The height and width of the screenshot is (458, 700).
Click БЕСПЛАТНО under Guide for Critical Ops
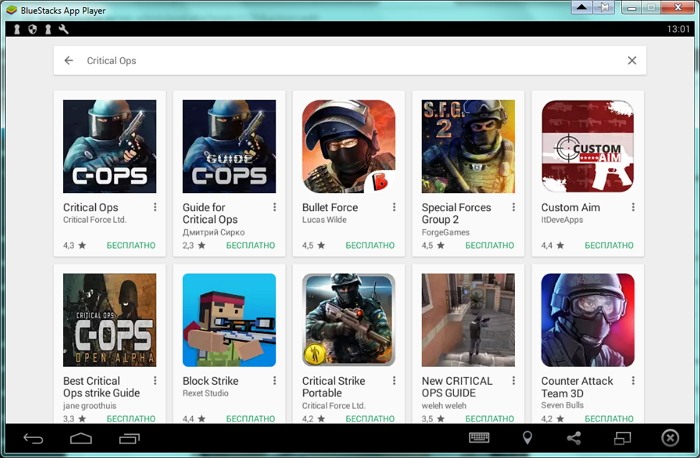250,245
